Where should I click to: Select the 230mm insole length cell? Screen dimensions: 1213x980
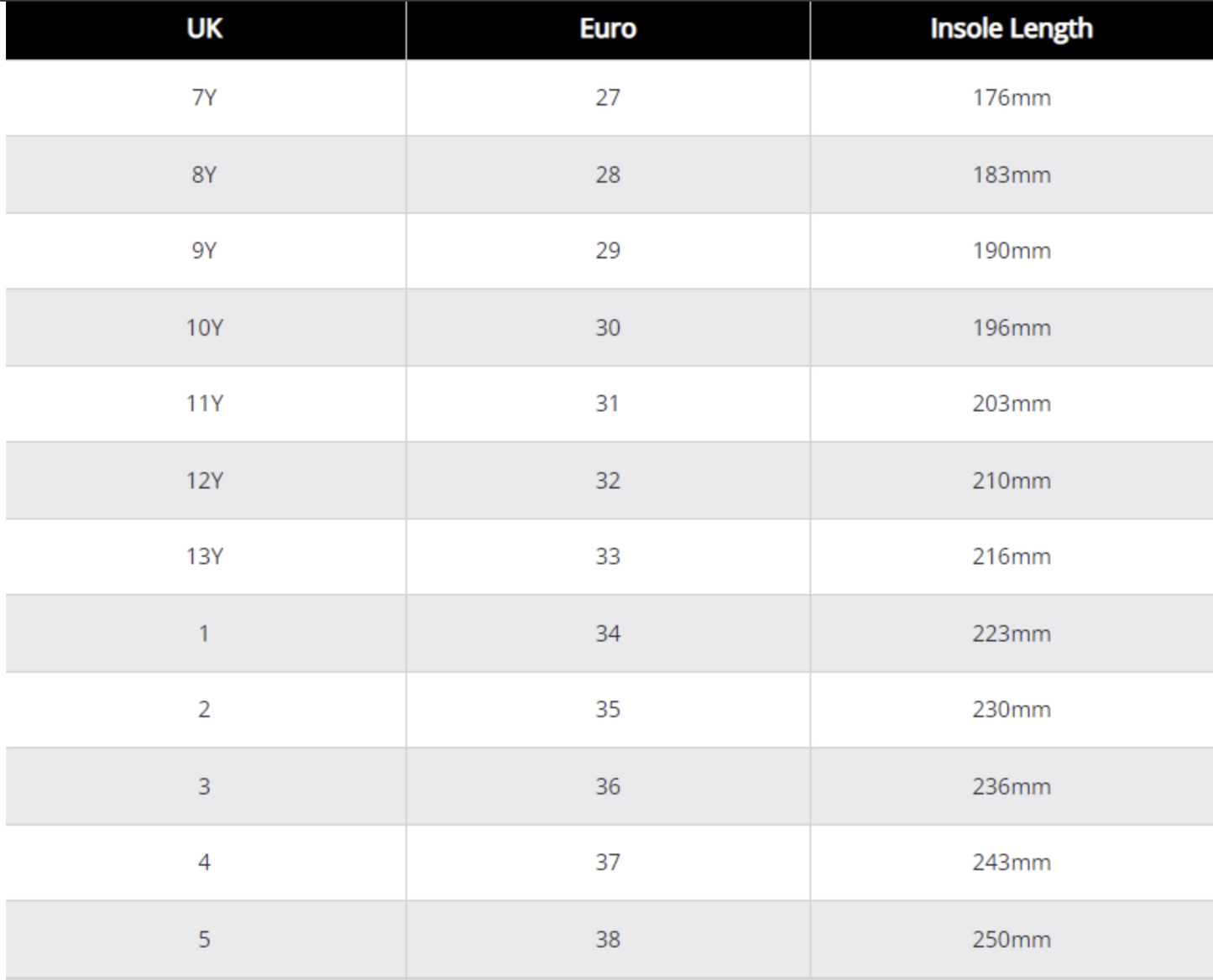tap(1011, 710)
